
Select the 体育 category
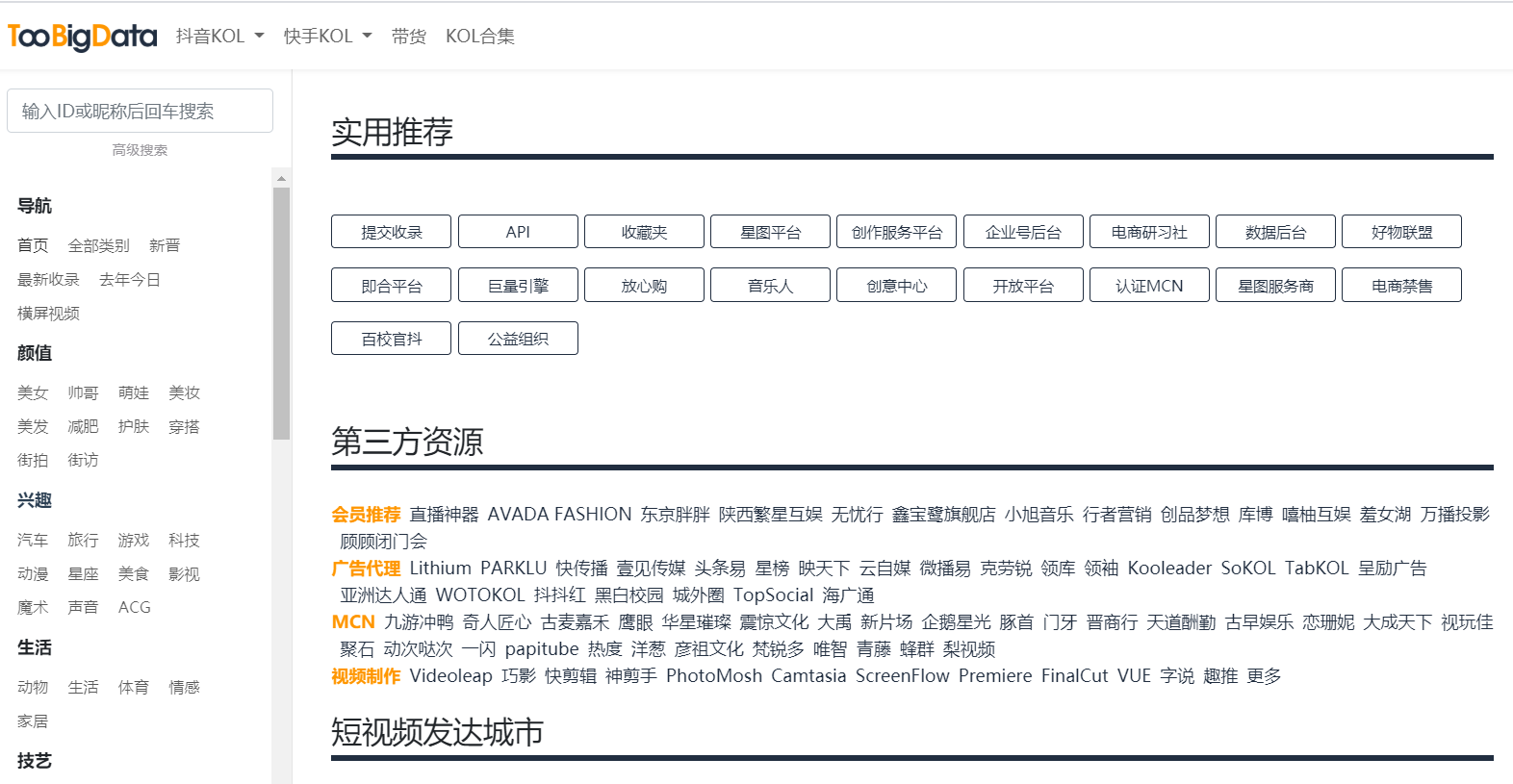pos(134,687)
